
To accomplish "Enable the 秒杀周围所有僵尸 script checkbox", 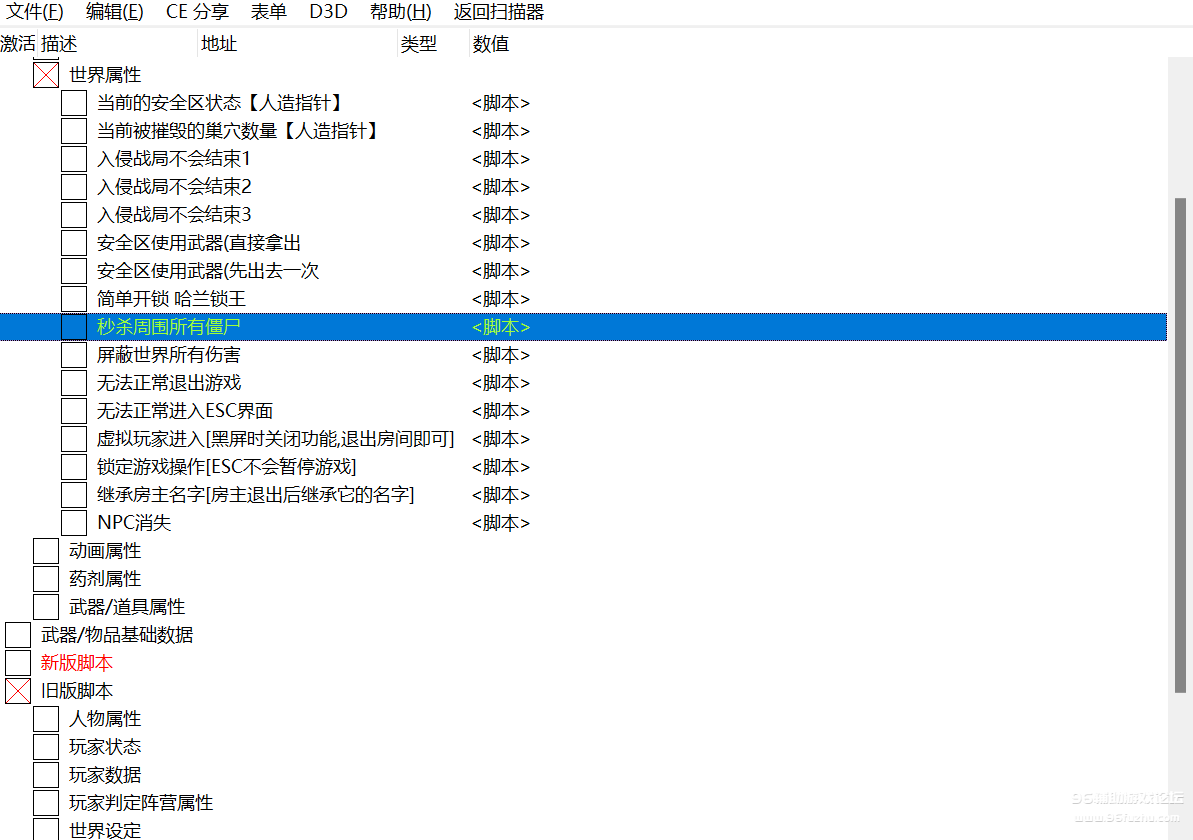I will 74,327.
